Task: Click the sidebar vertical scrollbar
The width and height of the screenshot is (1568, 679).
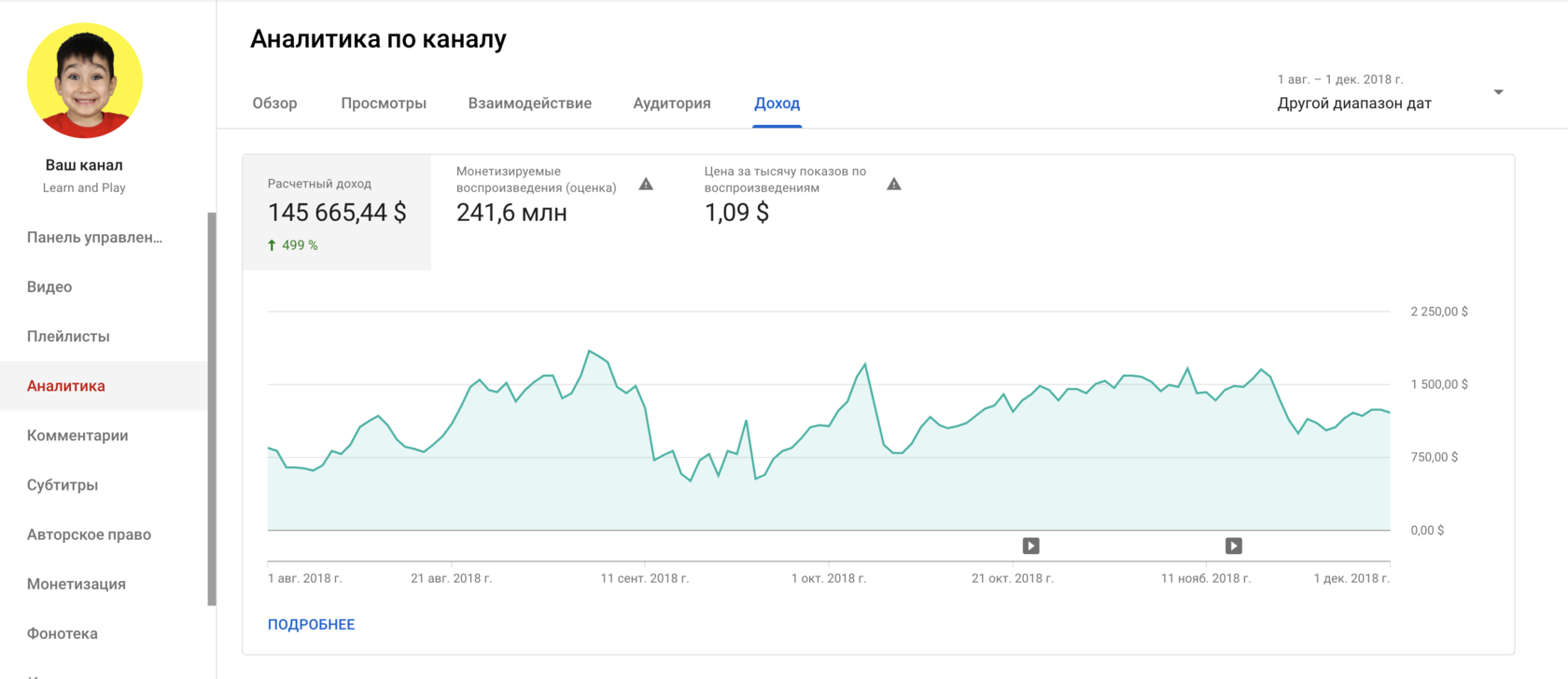Action: 212,409
